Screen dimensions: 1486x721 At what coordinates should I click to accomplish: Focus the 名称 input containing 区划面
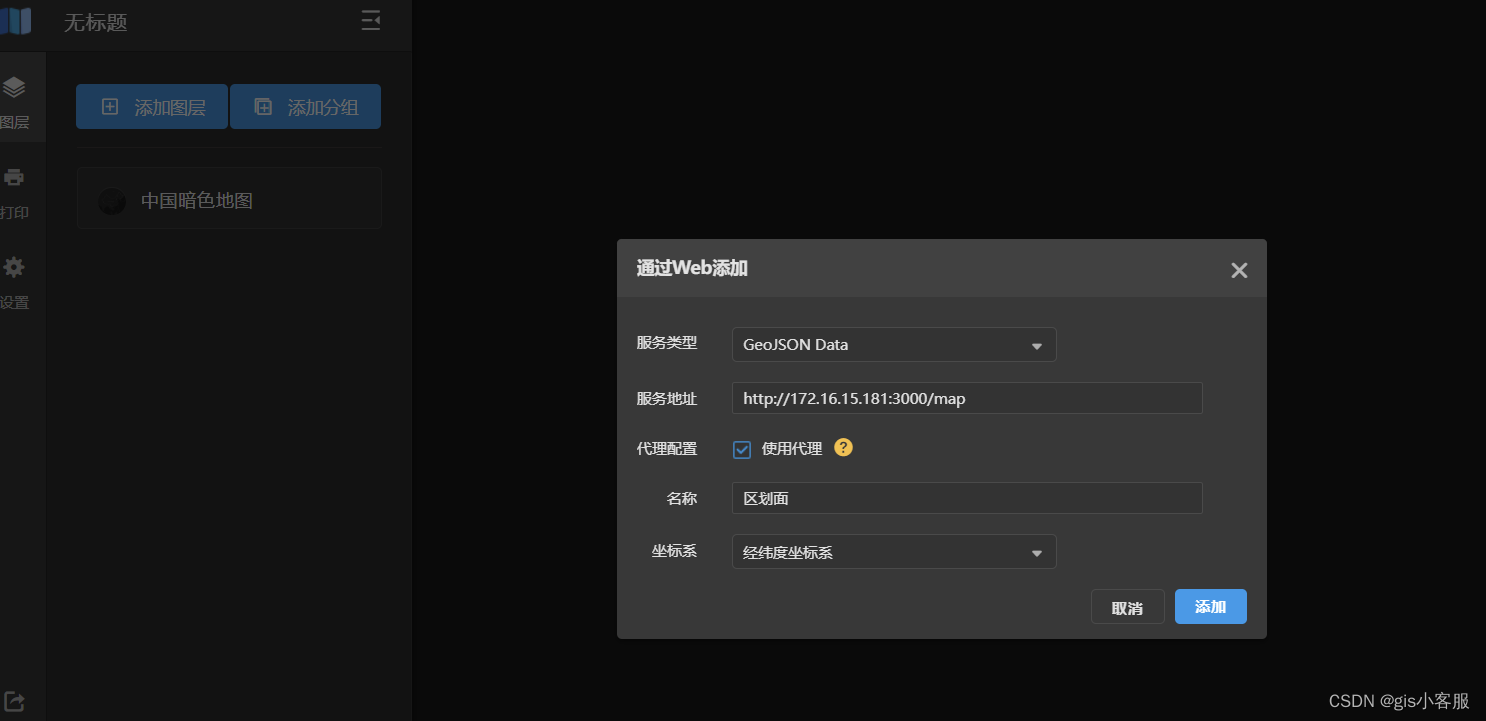pos(967,498)
